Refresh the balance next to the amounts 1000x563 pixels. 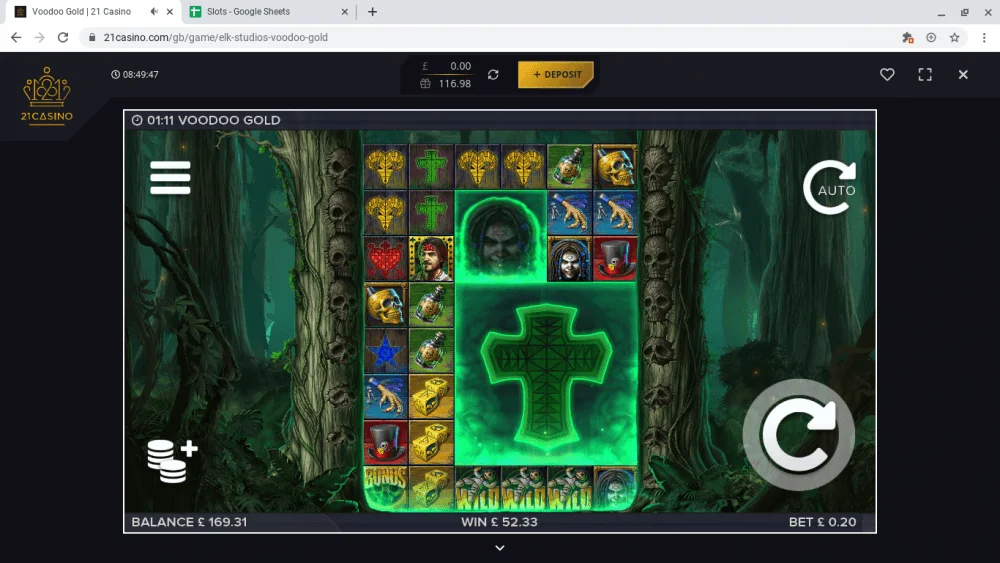tap(493, 75)
